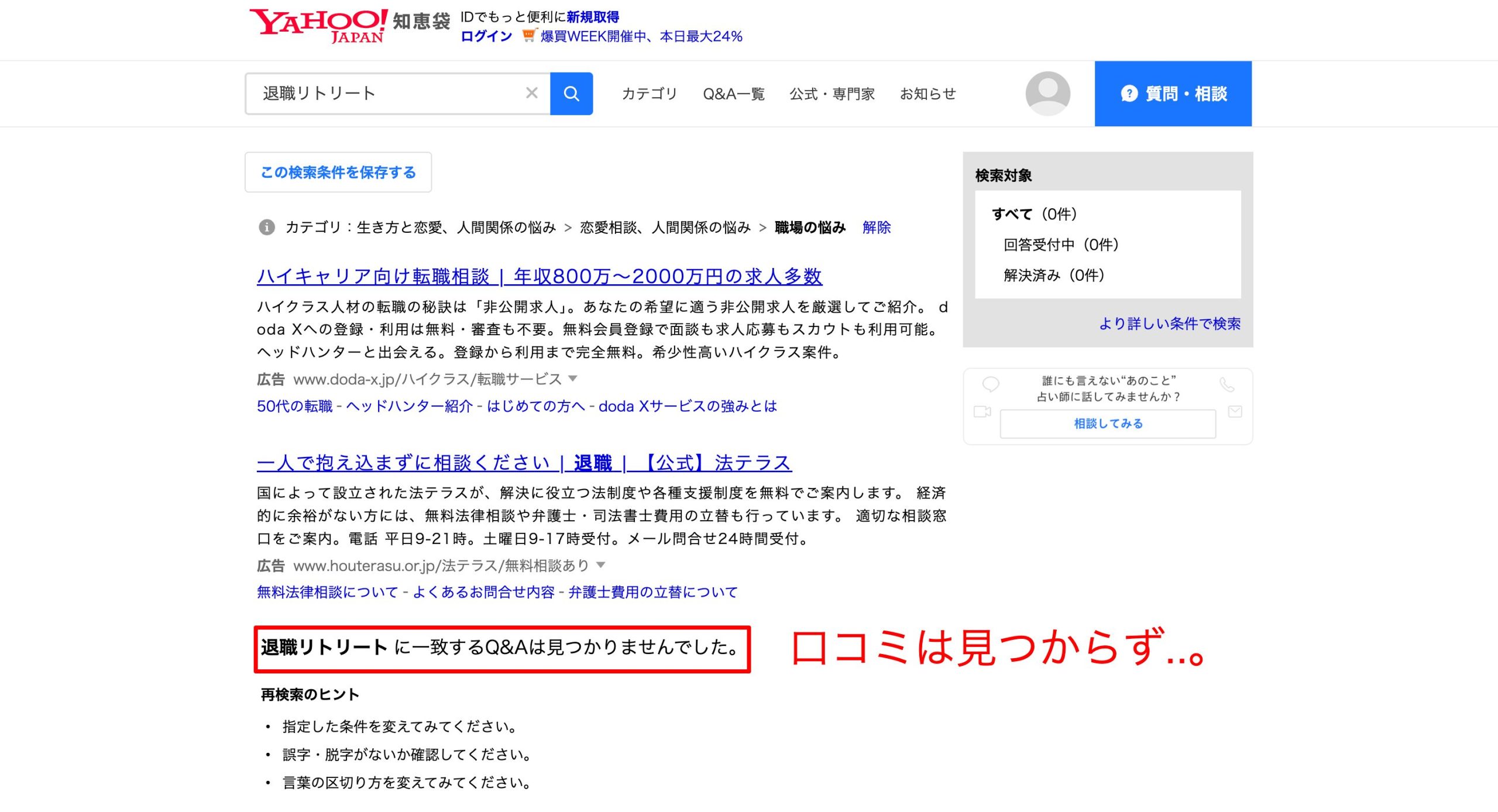The image size is (1498, 812).
Task: Clear the search box with the X icon
Action: pyautogui.click(x=531, y=93)
